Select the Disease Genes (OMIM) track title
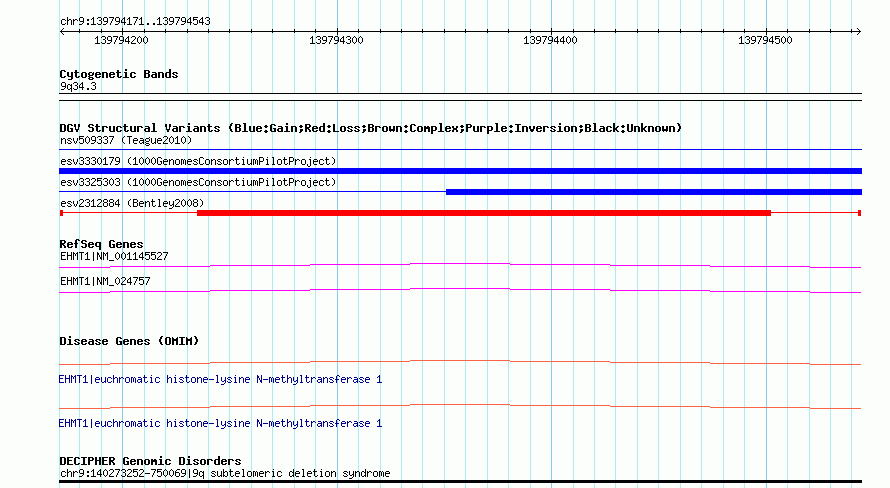The width and height of the screenshot is (890, 488). (x=129, y=341)
